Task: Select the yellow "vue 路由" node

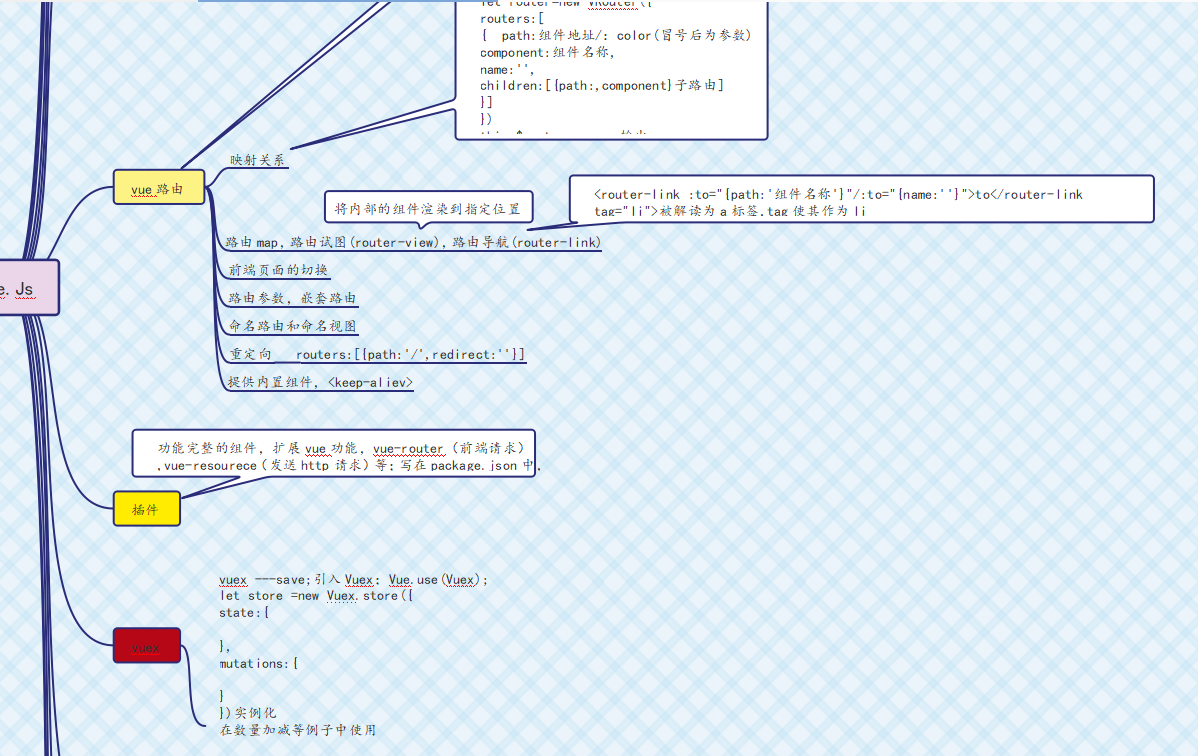Action: [159, 187]
